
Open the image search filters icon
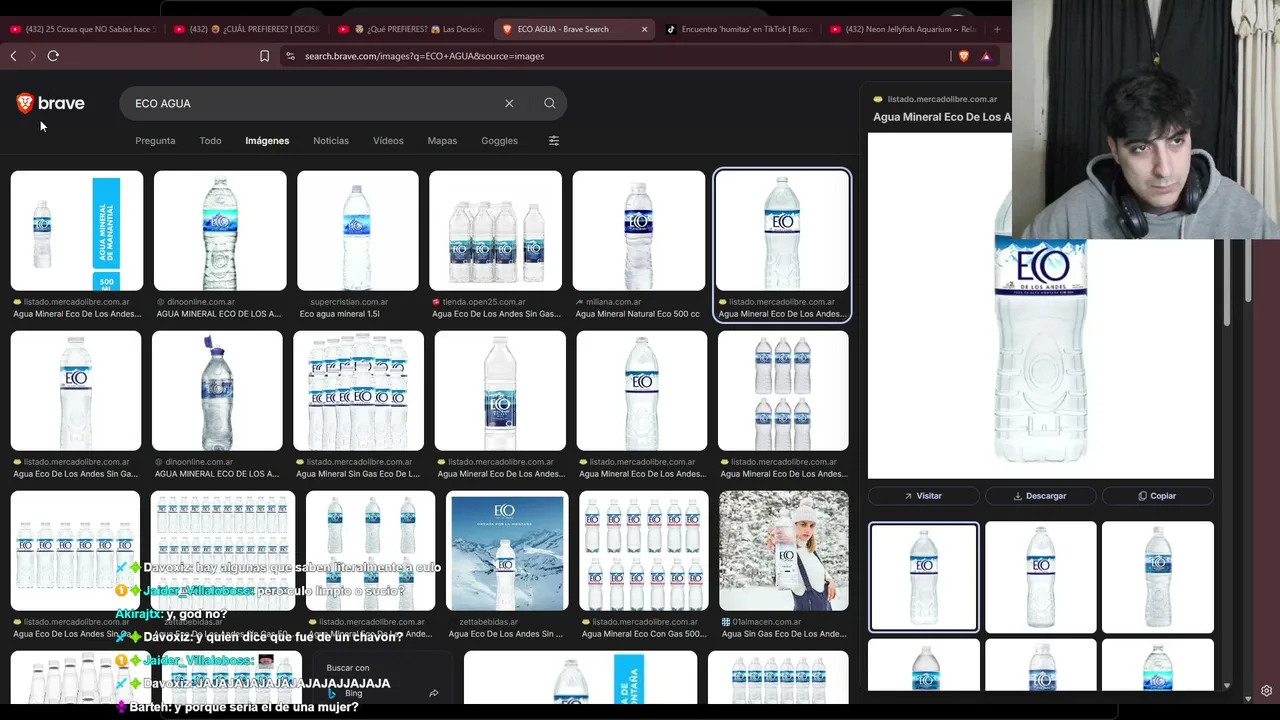(554, 141)
